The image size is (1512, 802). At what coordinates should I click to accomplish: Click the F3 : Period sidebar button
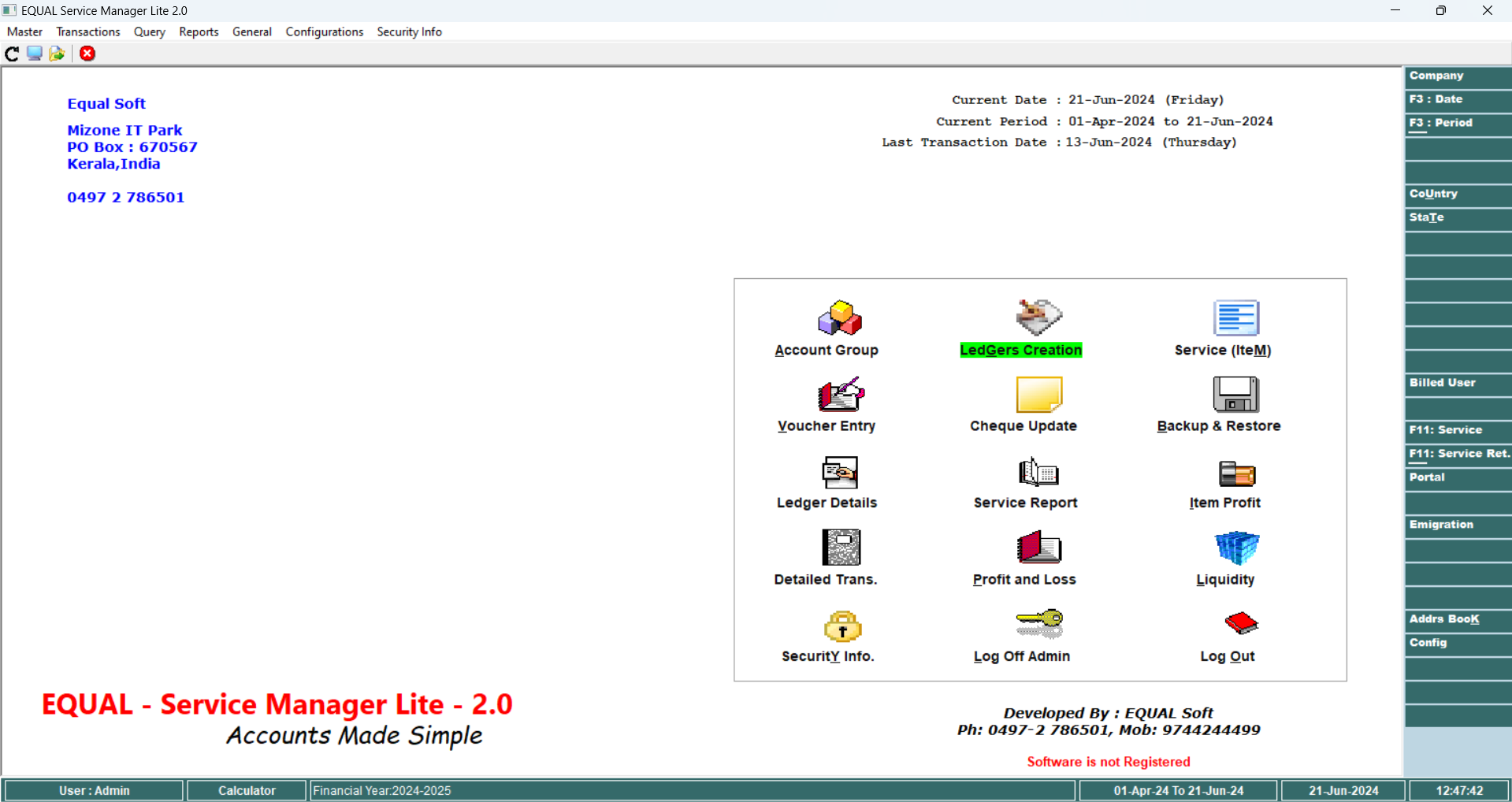tap(1457, 124)
